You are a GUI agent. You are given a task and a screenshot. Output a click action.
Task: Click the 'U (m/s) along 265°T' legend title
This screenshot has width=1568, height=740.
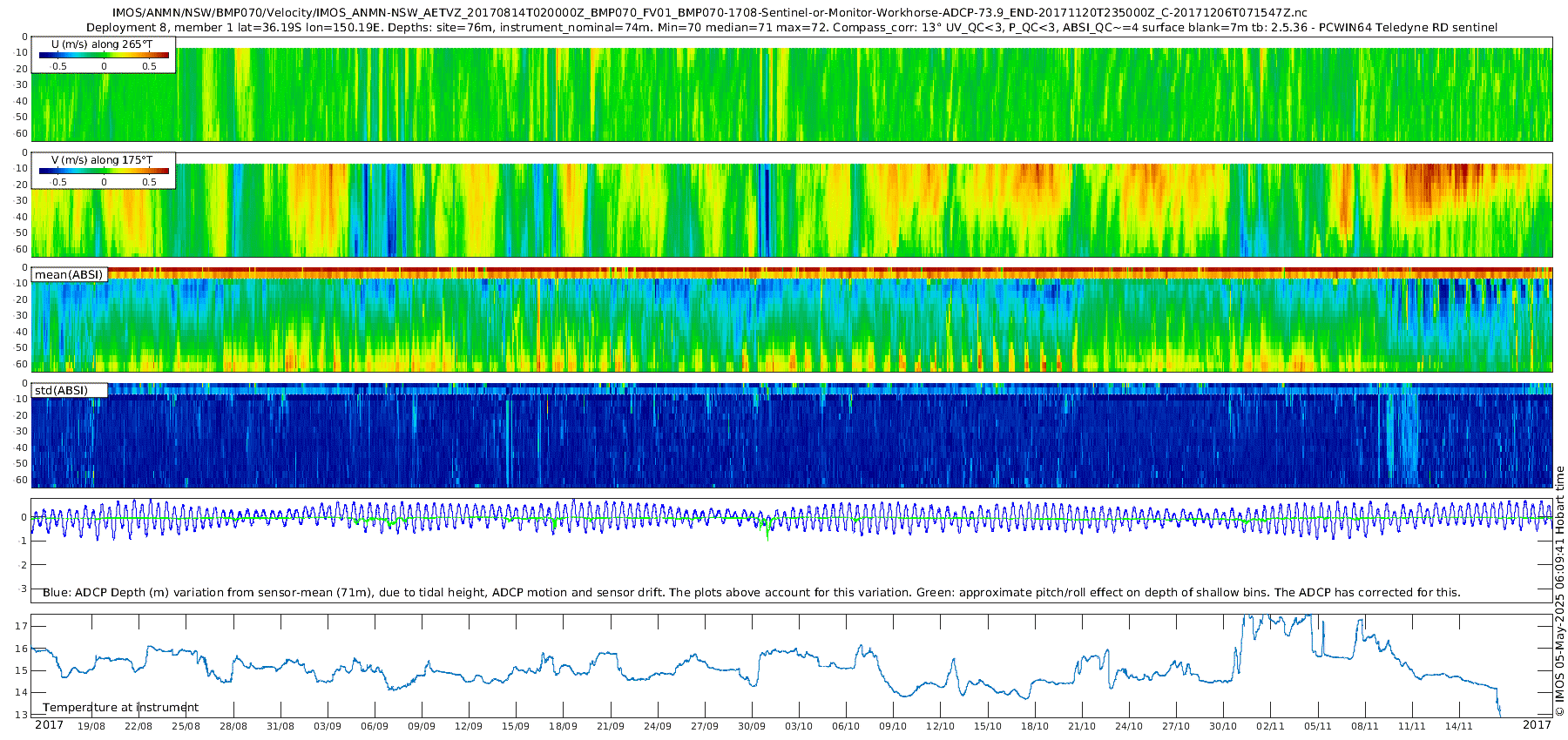pos(102,44)
